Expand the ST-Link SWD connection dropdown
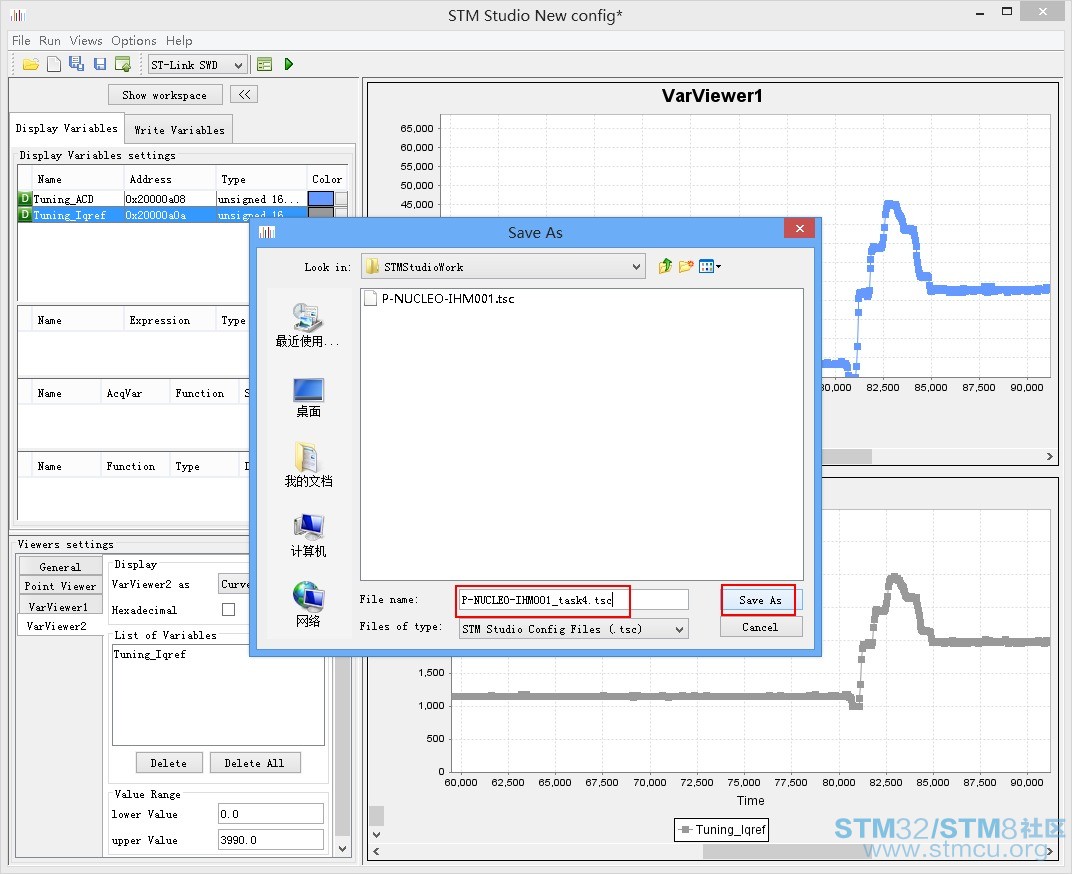 click(238, 65)
